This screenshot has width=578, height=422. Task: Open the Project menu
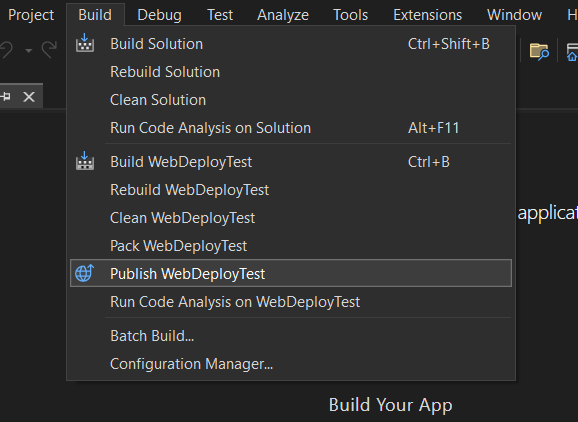(31, 15)
